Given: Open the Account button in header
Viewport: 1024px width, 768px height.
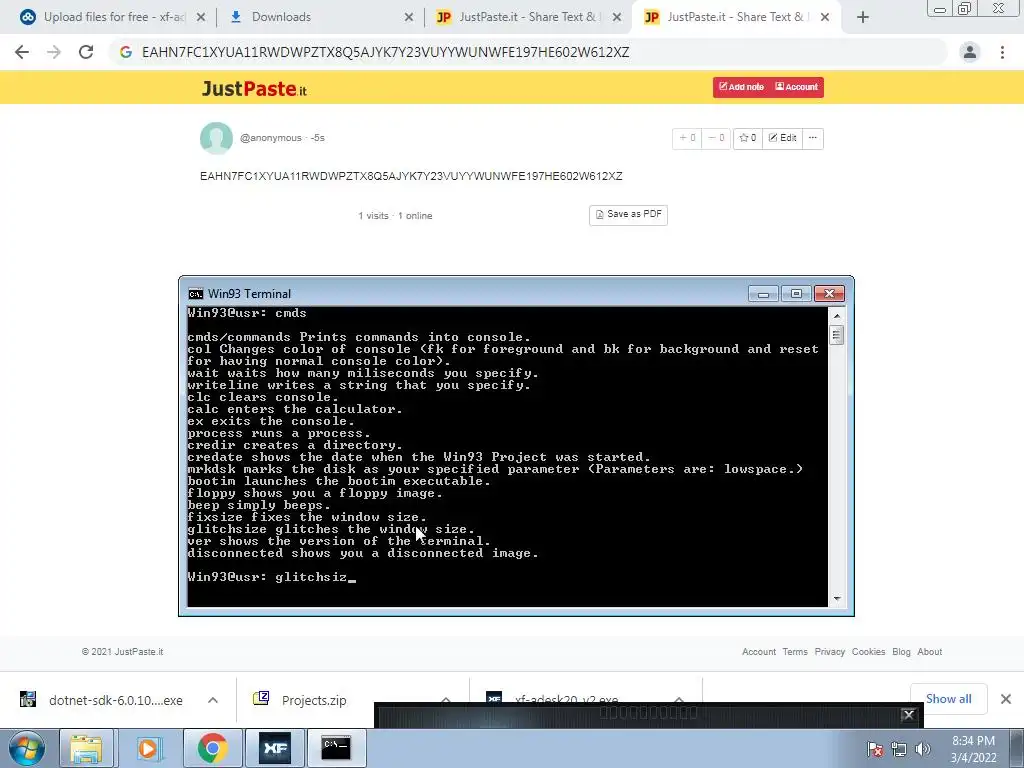Looking at the screenshot, I should coord(796,87).
